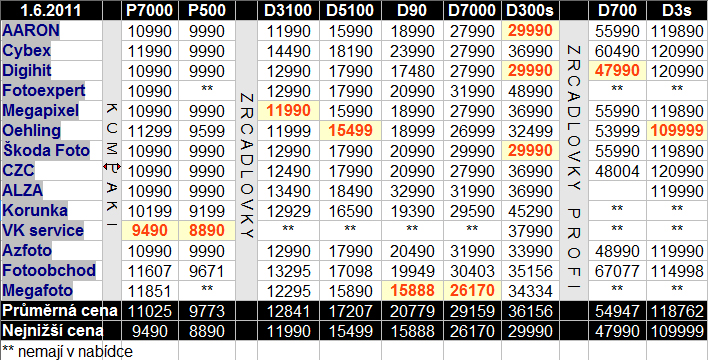Screen dimensions: 708x360
Task: Click highlighted 109999 price for D3s
Action: tap(677, 131)
